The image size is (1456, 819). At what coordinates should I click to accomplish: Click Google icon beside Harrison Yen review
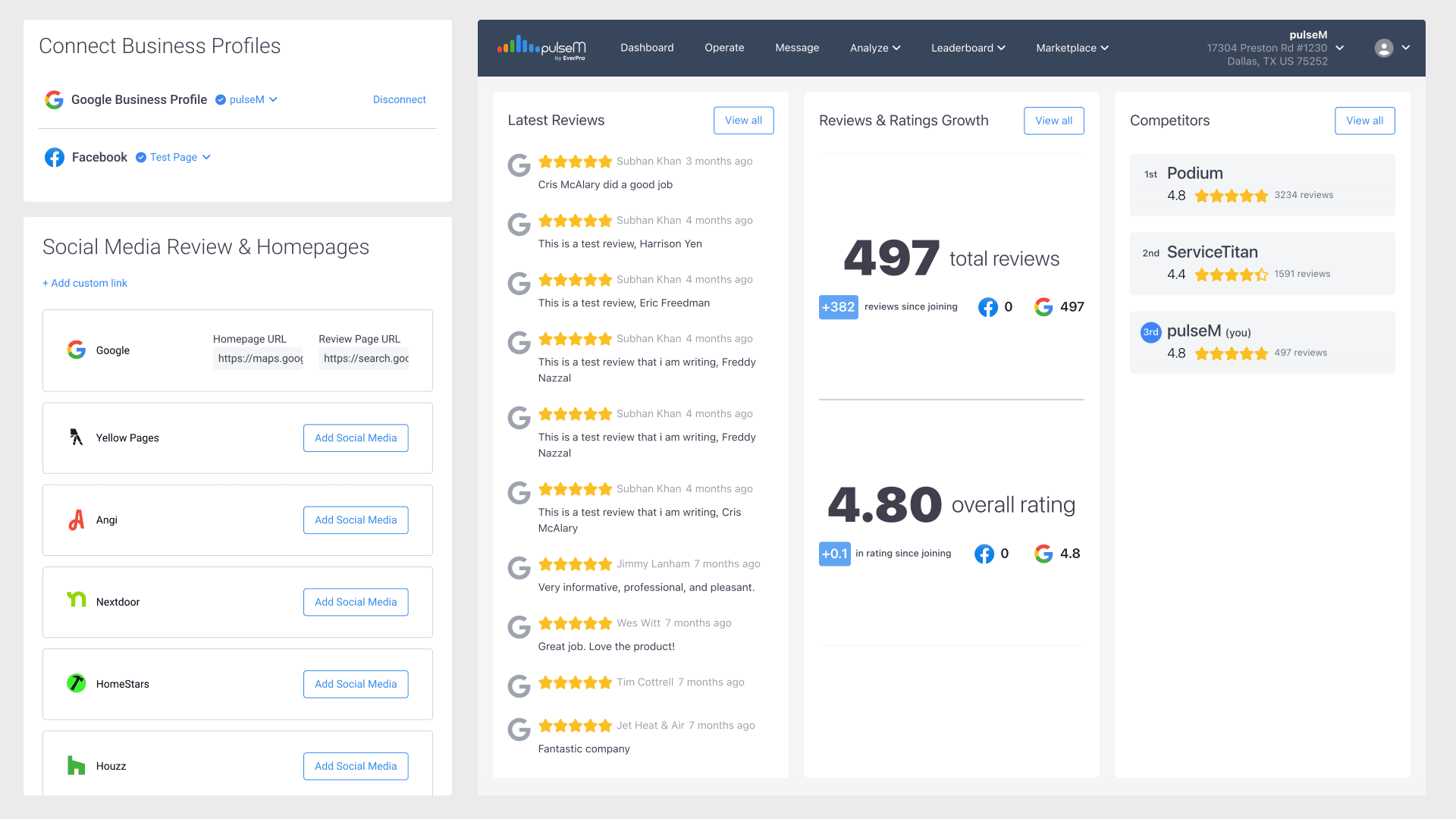pyautogui.click(x=519, y=224)
